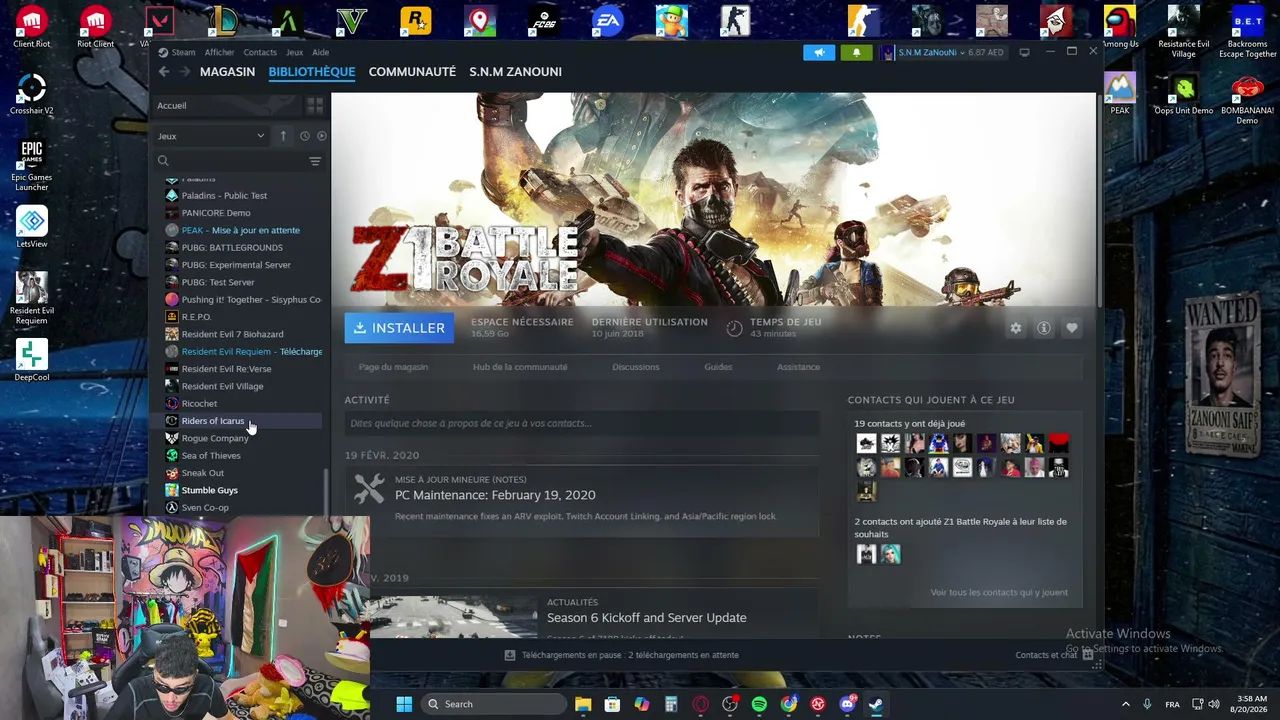Open Discord from the taskbar
Image resolution: width=1280 pixels, height=720 pixels.
pyautogui.click(x=847, y=704)
